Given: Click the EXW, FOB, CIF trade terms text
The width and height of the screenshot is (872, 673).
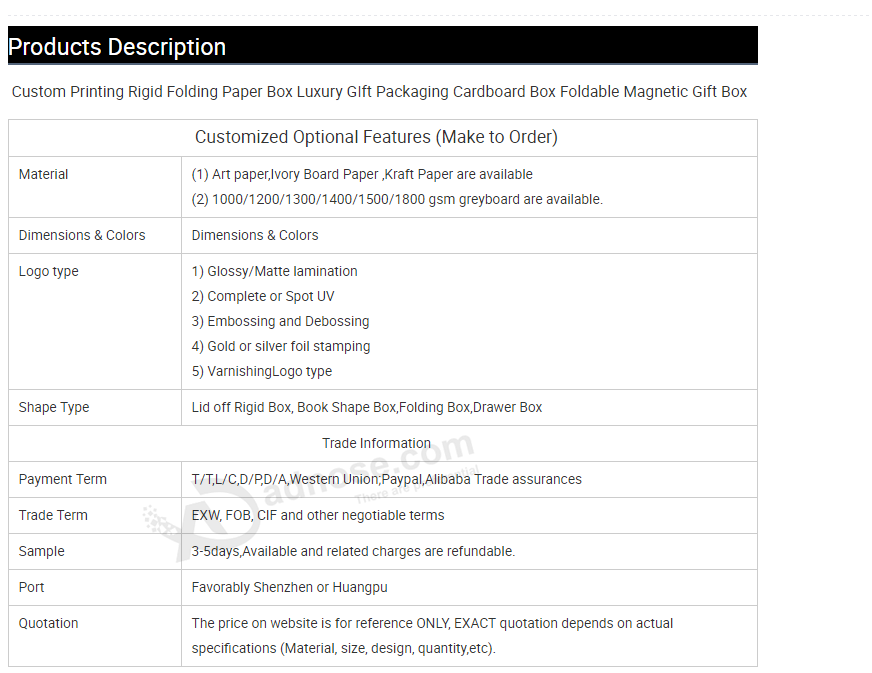Looking at the screenshot, I should [x=318, y=516].
